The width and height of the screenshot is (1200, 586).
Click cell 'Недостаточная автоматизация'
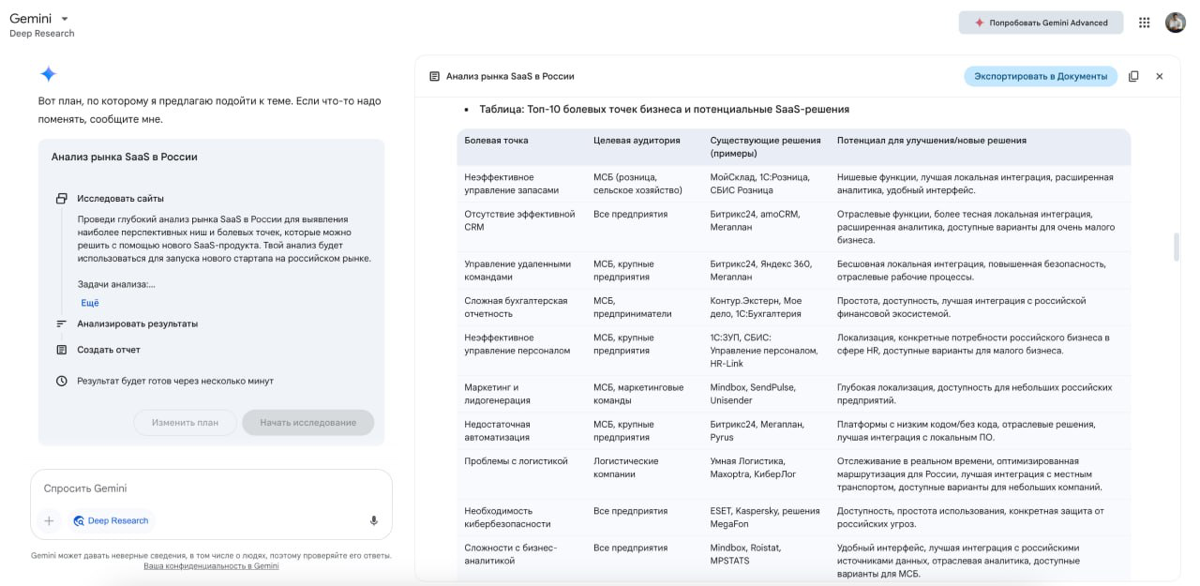[497, 430]
